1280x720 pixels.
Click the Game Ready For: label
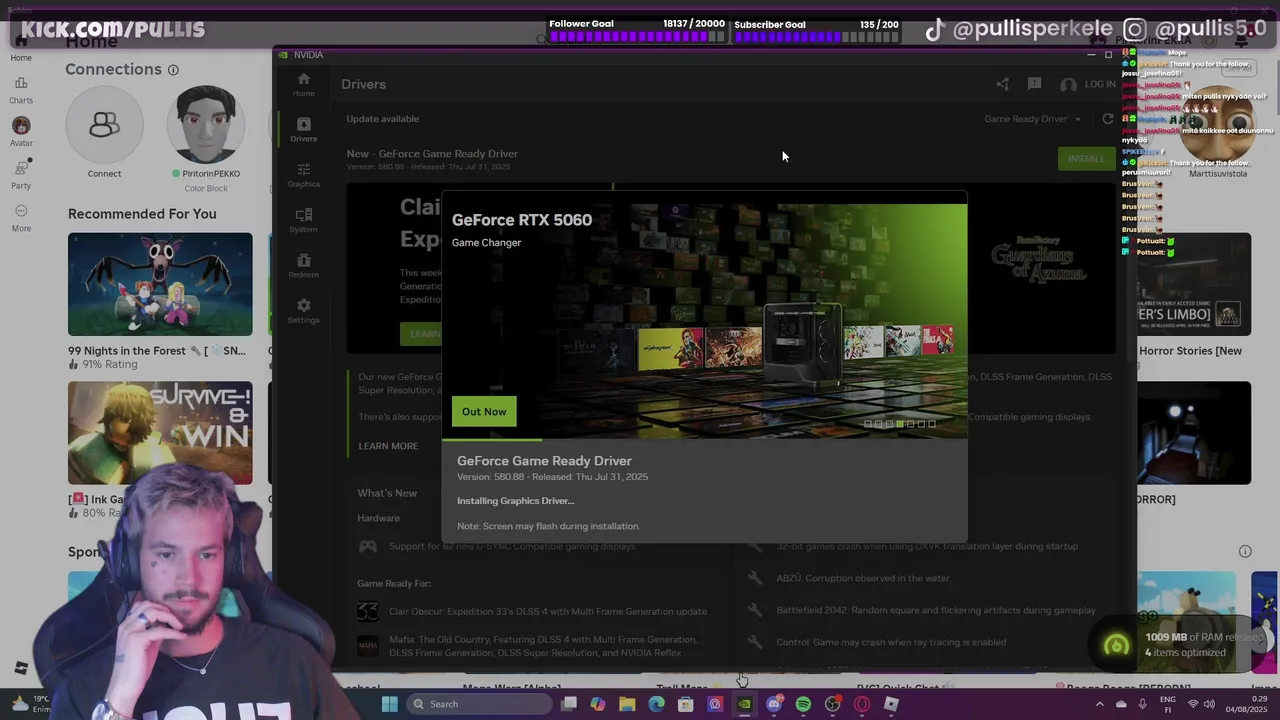[394, 583]
